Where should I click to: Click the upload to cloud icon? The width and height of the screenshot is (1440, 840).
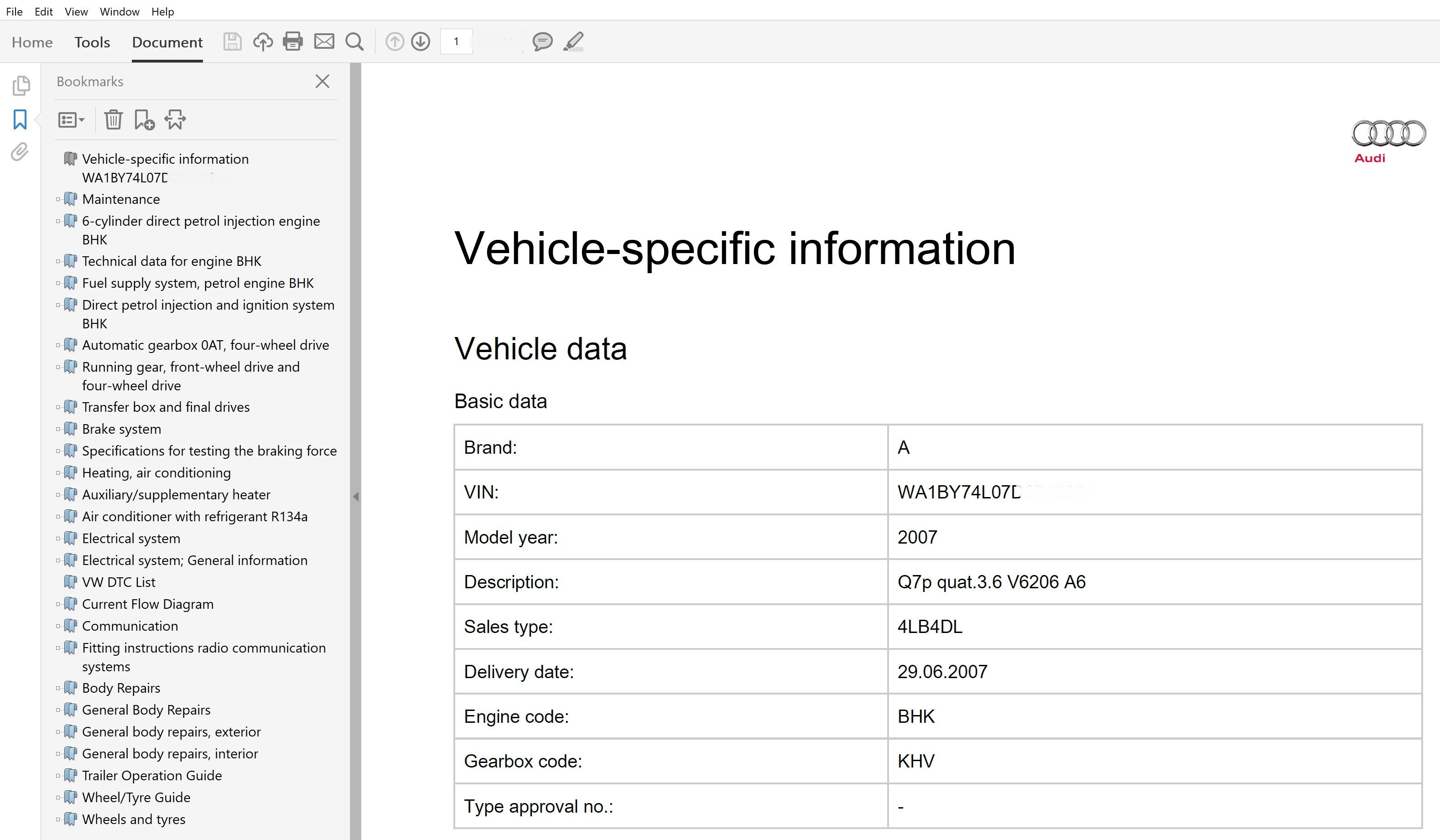coord(263,41)
